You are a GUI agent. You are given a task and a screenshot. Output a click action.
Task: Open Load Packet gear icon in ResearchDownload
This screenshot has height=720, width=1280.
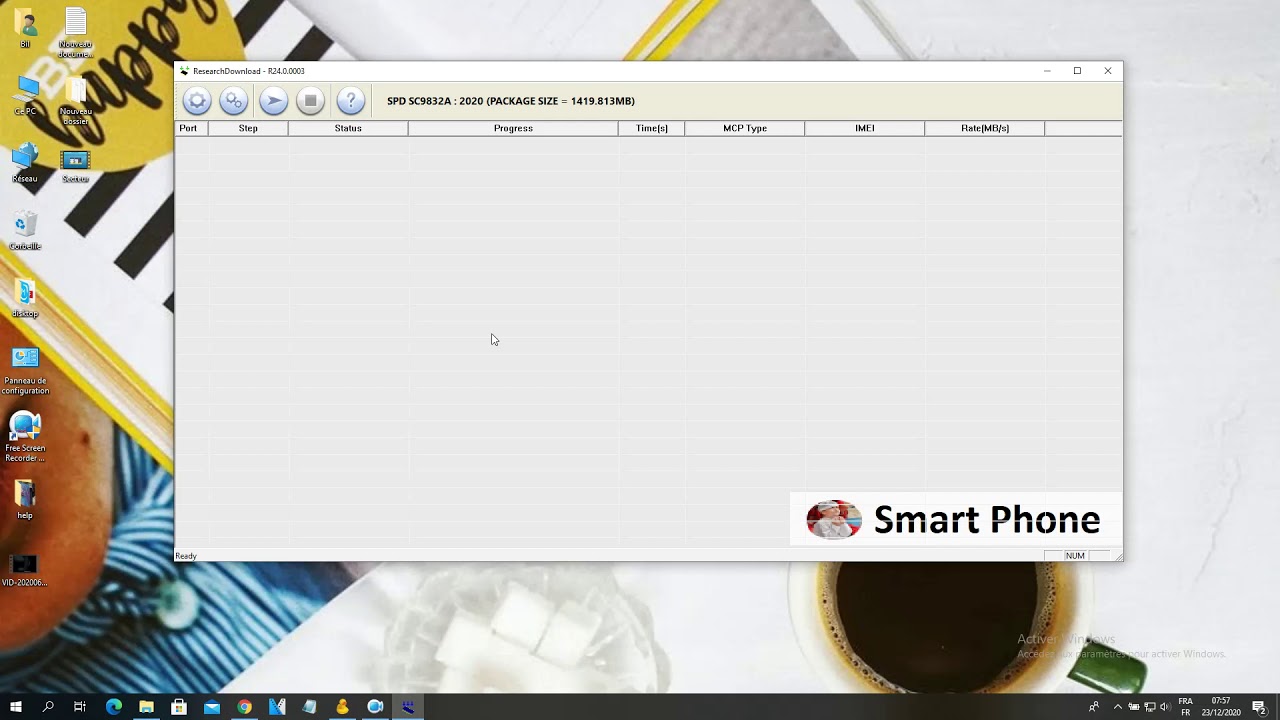tap(197, 101)
